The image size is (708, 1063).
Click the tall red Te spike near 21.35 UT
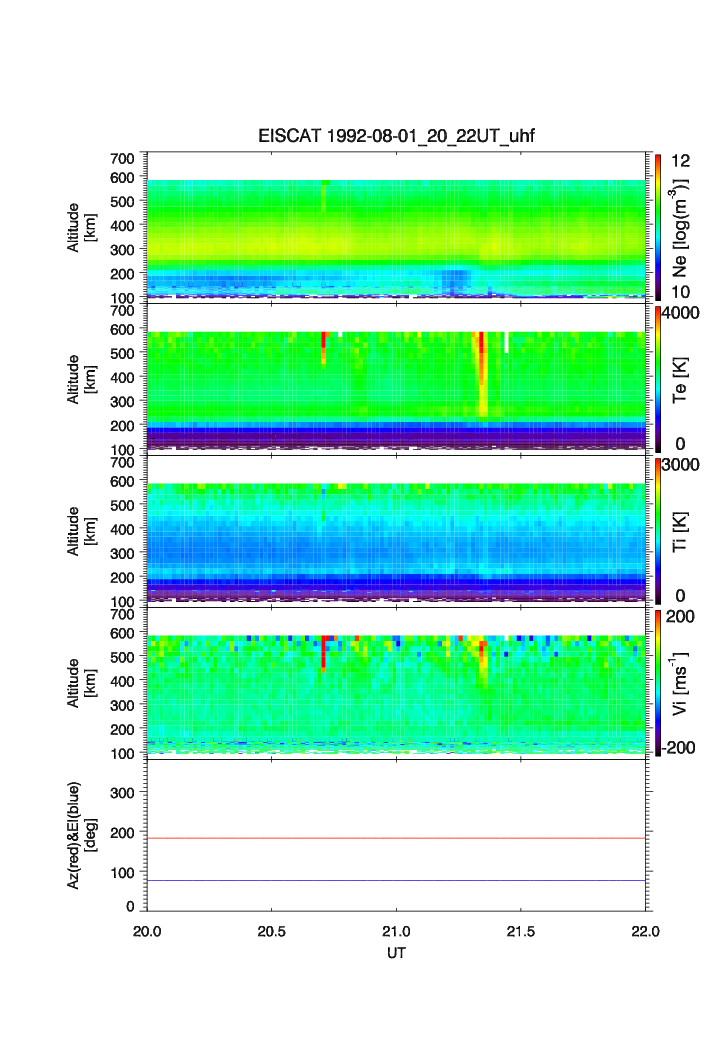pos(482,374)
